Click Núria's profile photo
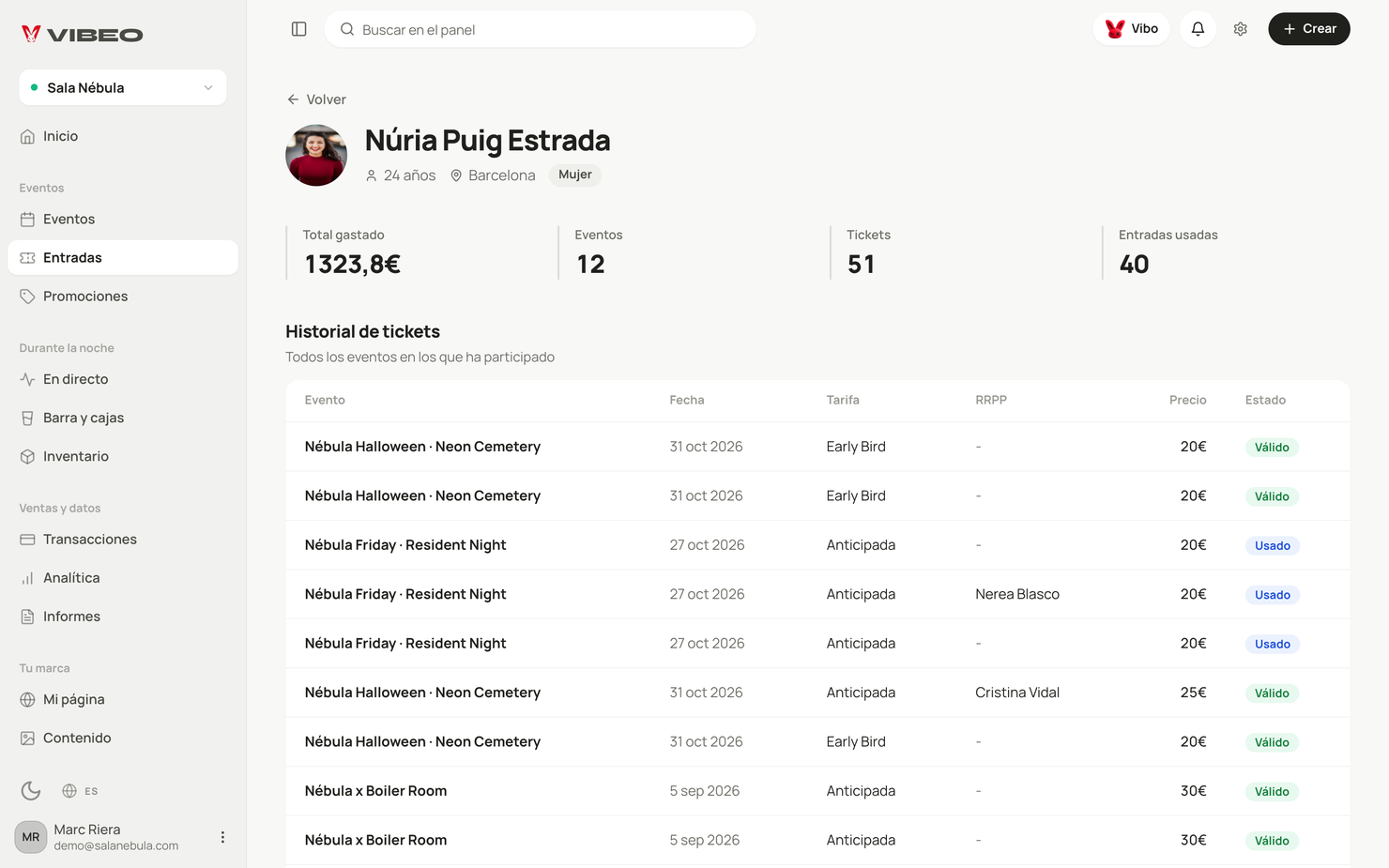The width and height of the screenshot is (1389, 868). [316, 156]
